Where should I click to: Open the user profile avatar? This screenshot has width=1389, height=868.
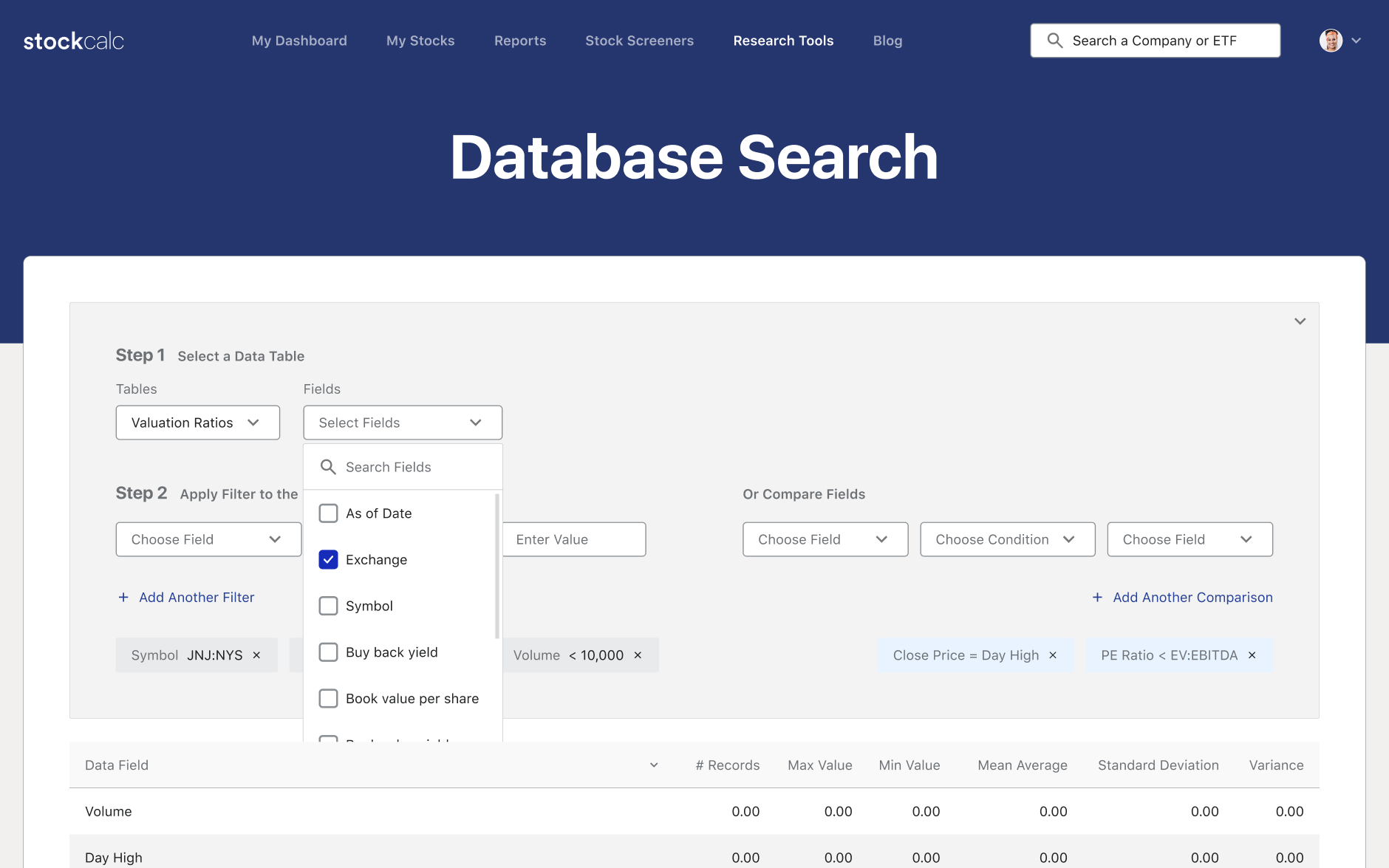1331,41
